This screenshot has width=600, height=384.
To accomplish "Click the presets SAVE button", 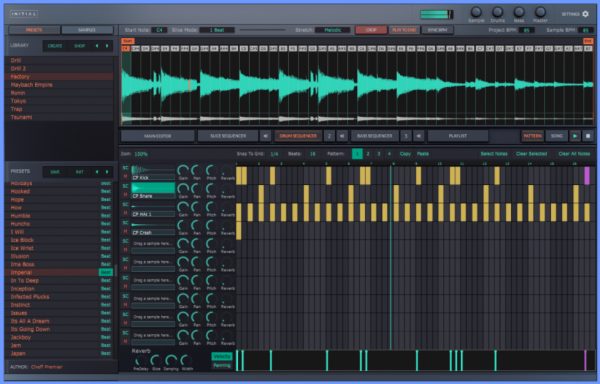I will point(55,172).
